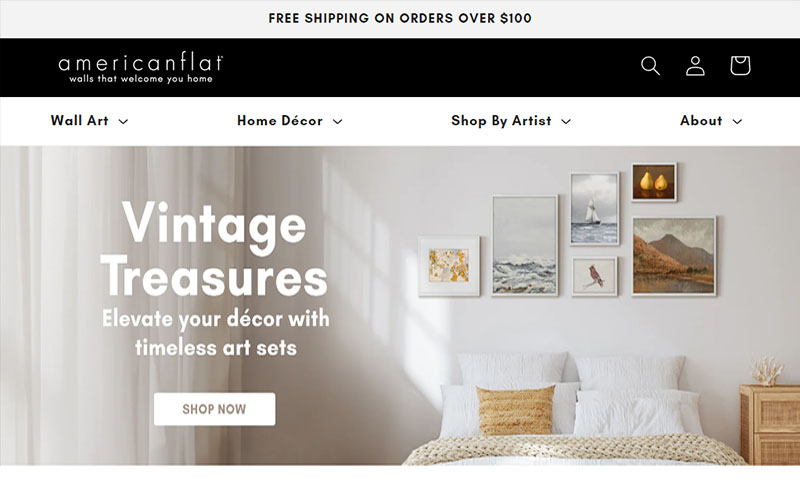Screen dimensions: 800x503
Task: Click the account login person icon
Action: point(695,66)
